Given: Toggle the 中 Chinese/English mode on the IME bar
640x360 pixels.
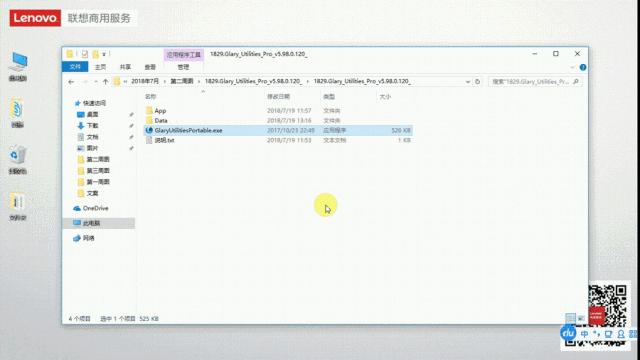Looking at the screenshot, I should tap(584, 334).
